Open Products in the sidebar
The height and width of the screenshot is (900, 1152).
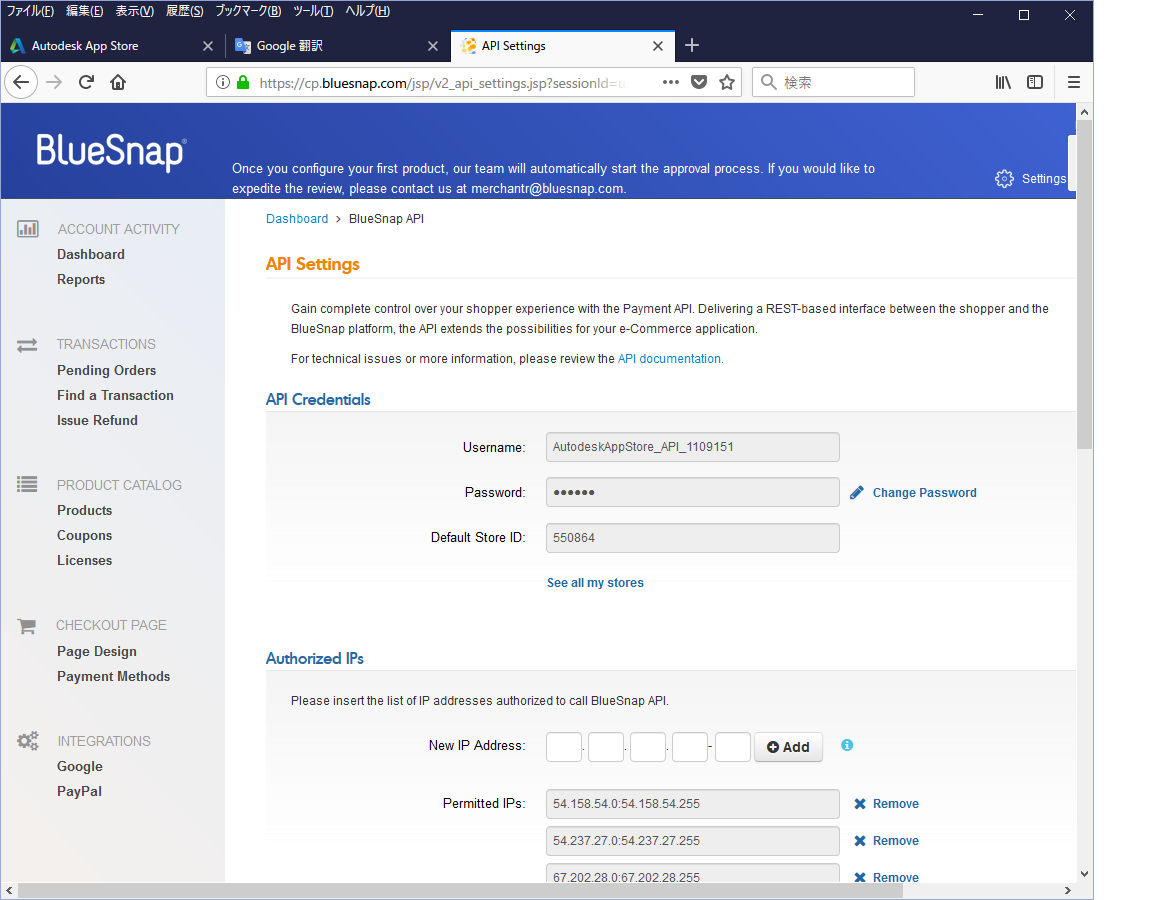(84, 510)
